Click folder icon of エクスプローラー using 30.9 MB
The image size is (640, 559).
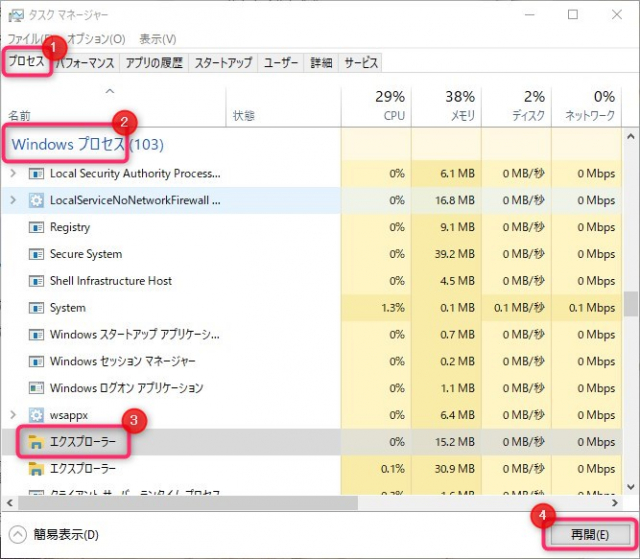click(36, 469)
